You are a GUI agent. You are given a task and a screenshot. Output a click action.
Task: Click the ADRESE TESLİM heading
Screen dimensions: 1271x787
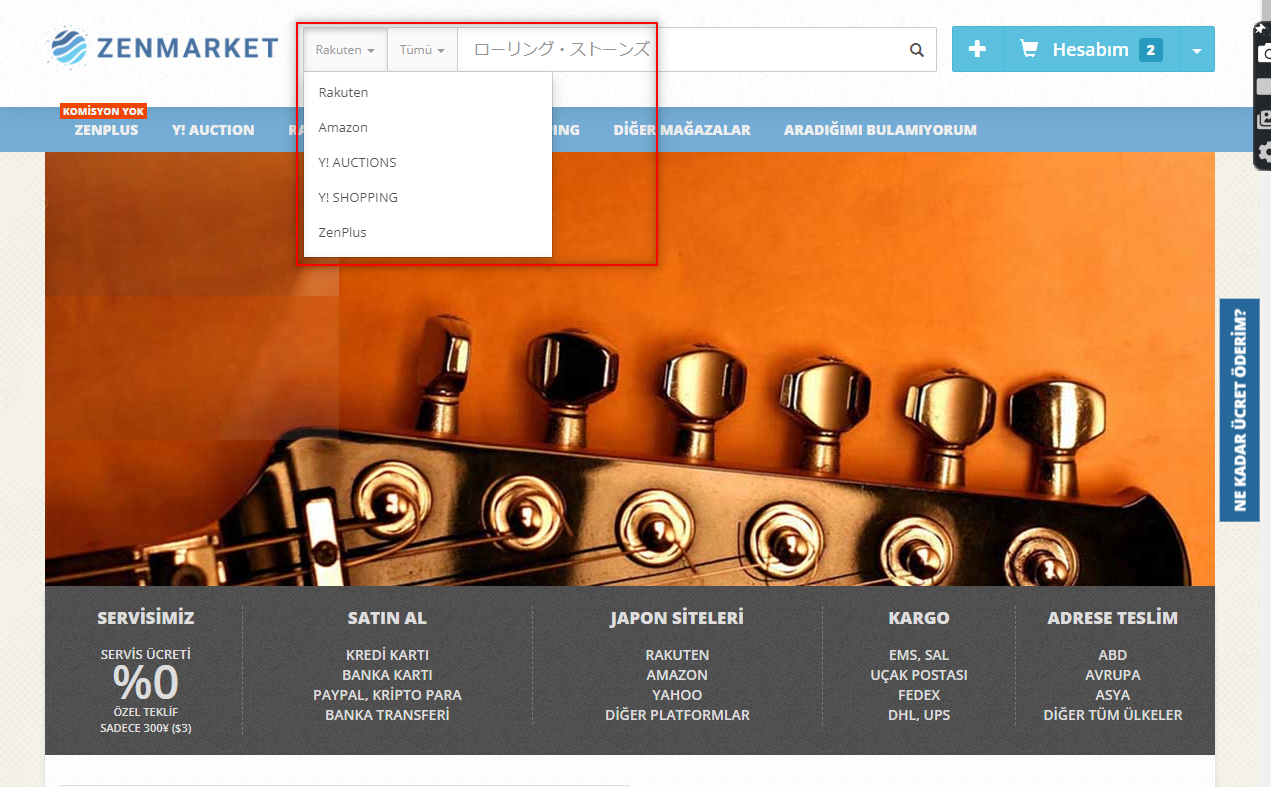pos(1113,617)
